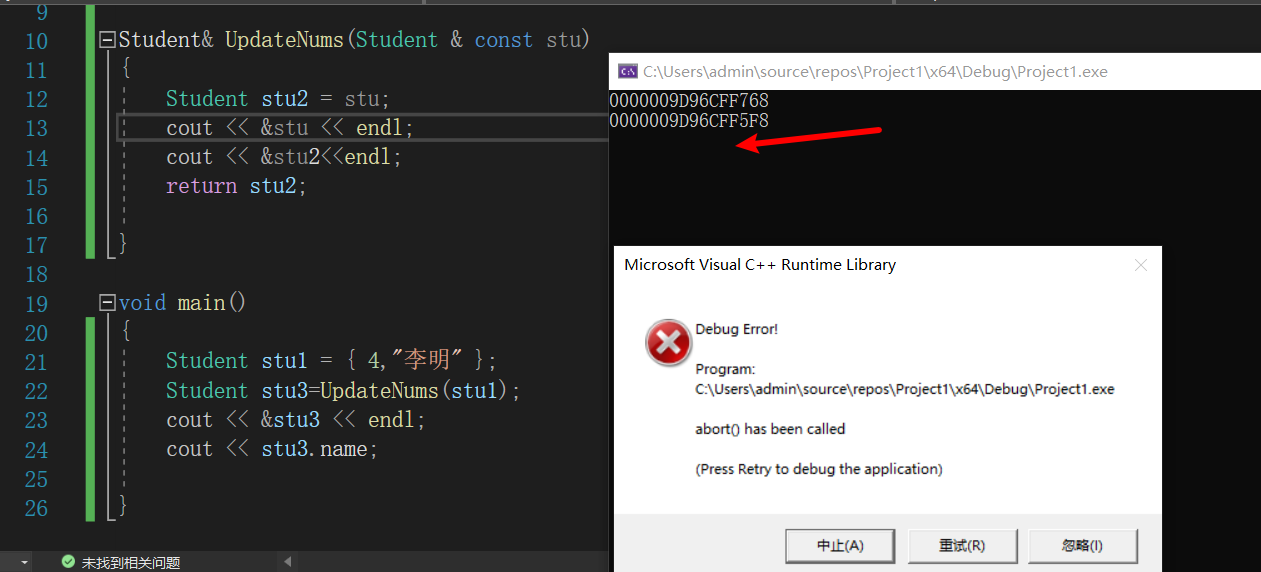Click '(Press Retry to debug the application)' text

819,469
